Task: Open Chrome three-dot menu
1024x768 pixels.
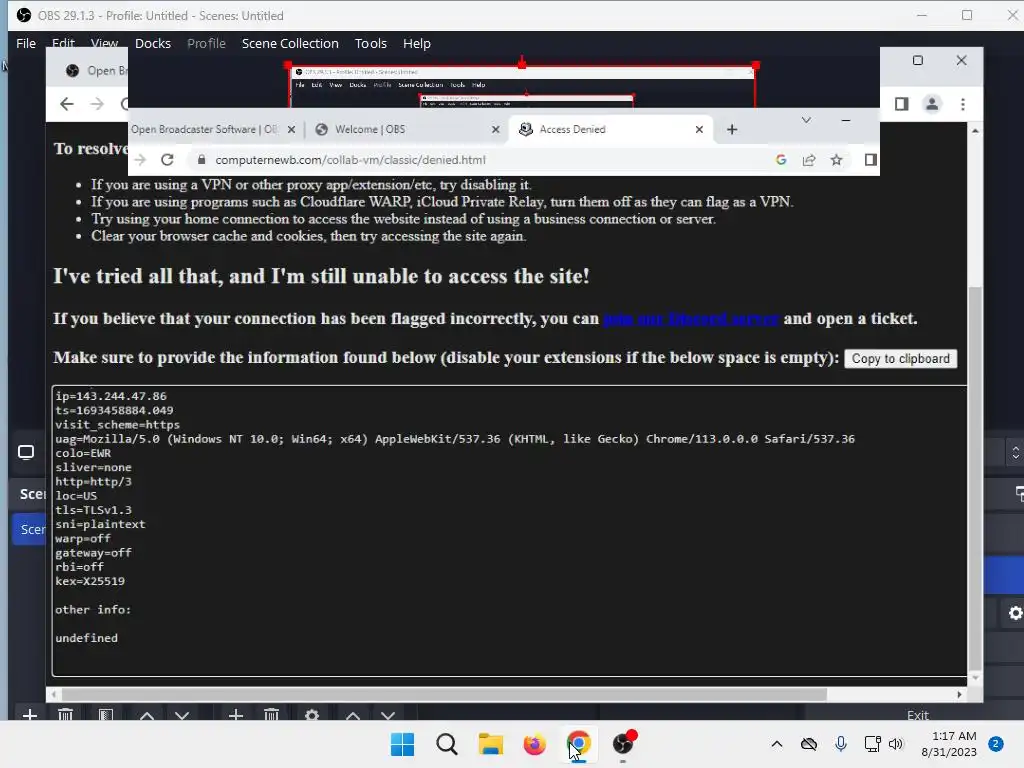Action: [x=963, y=104]
